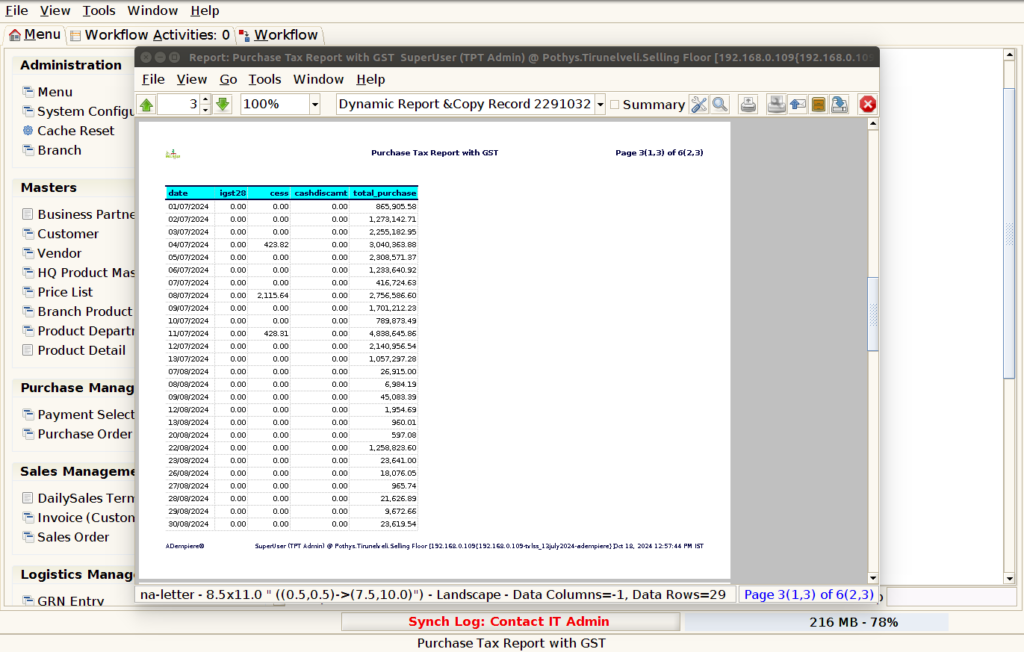This screenshot has width=1024, height=652.
Task: Click the total 4,838,645.86 cell
Action: pos(392,334)
